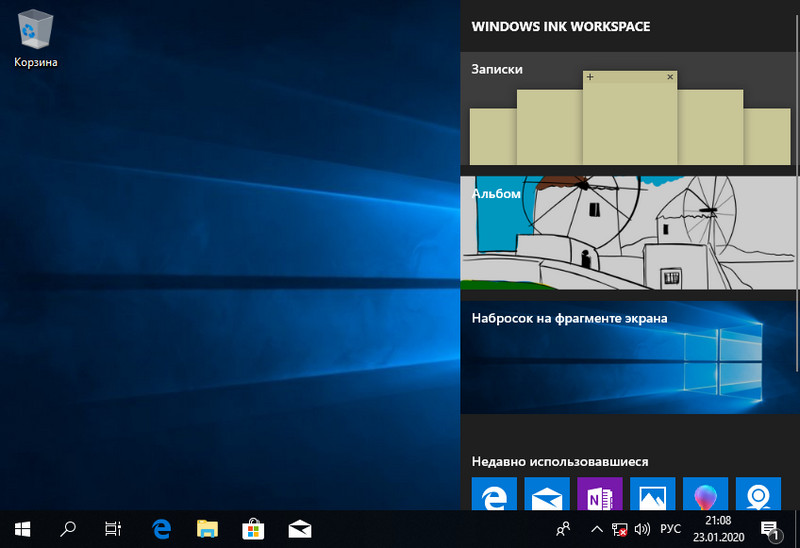Image resolution: width=800 pixels, height=548 pixels.
Task: Open recently used Photos tile
Action: point(653,493)
